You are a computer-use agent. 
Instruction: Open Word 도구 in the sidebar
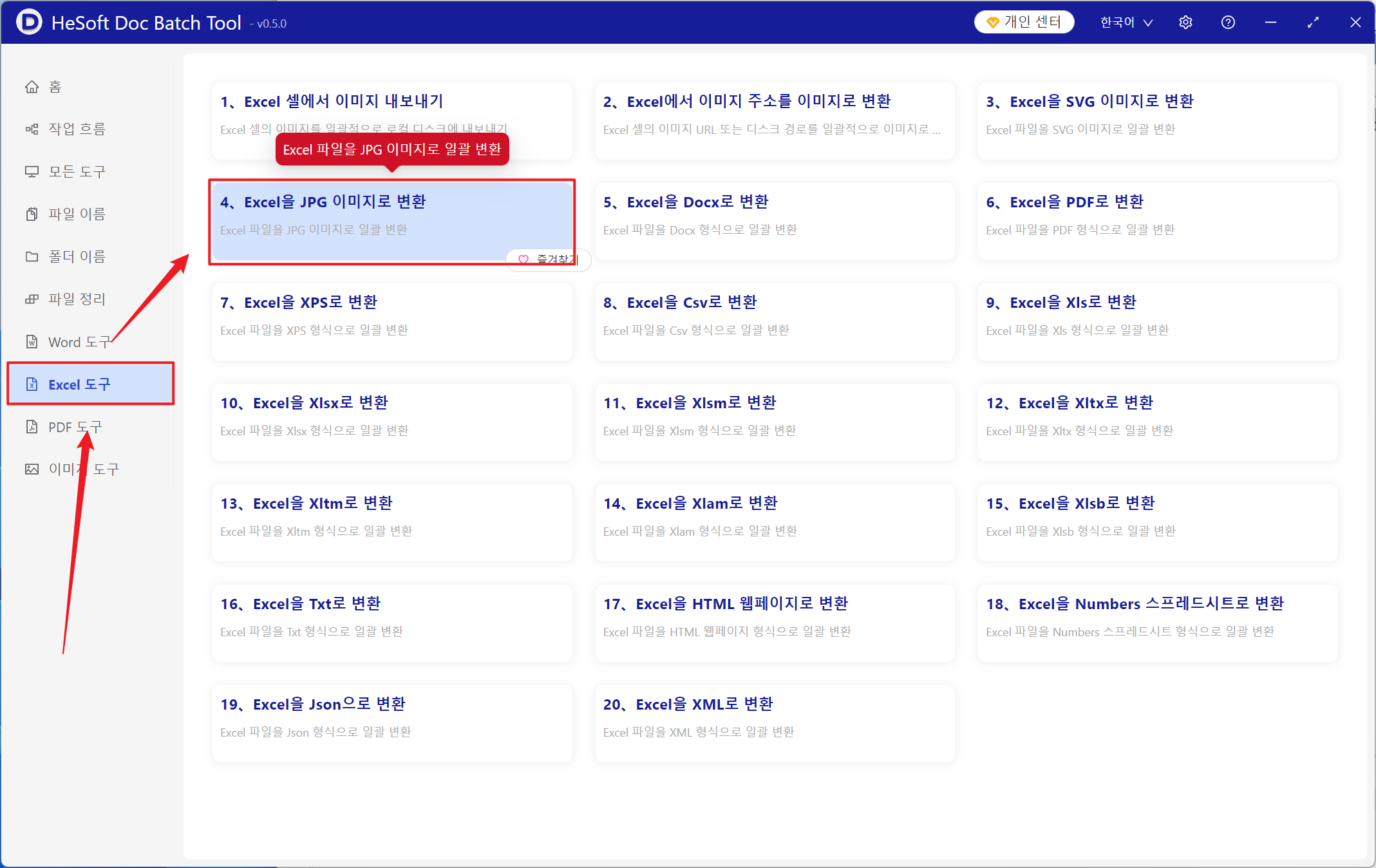(90, 341)
